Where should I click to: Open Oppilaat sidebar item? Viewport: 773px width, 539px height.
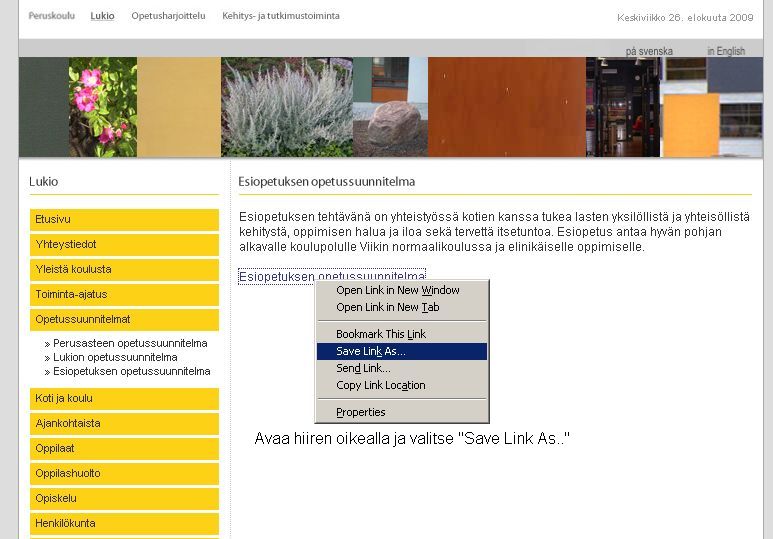pyautogui.click(x=124, y=449)
